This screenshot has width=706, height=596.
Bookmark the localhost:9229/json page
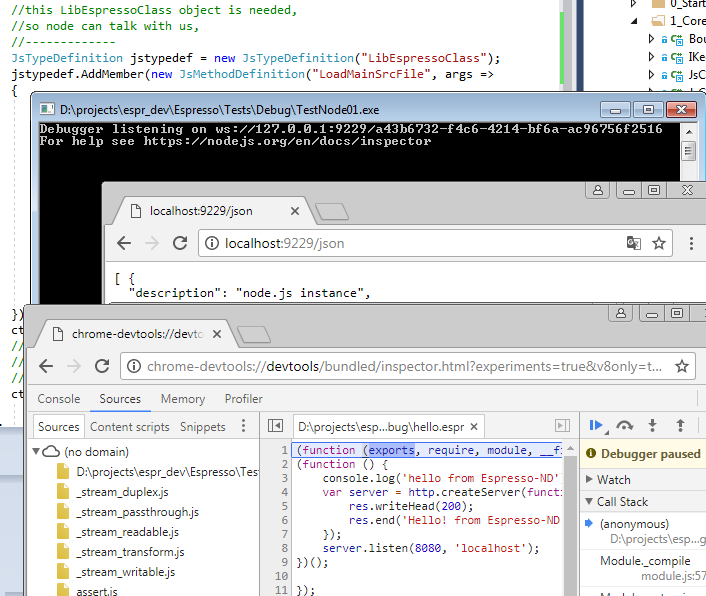659,243
